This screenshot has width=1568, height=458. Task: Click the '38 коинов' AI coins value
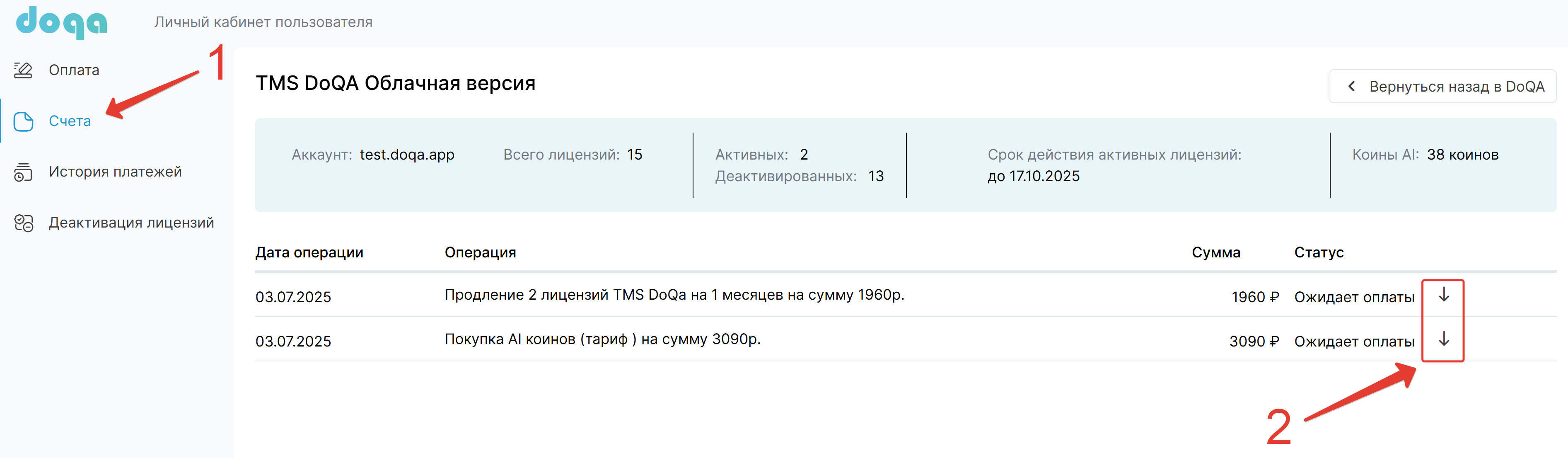(1462, 155)
